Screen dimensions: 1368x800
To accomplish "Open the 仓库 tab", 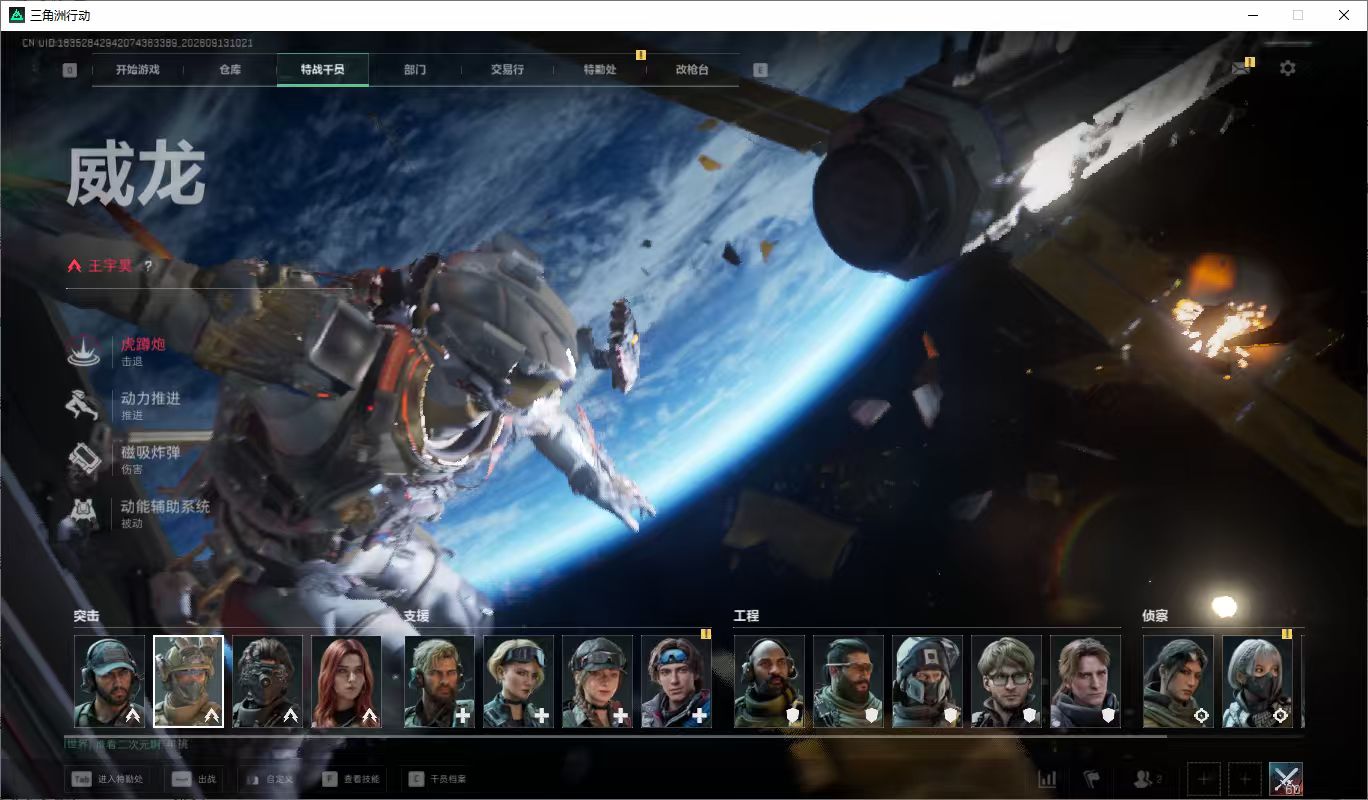I will pyautogui.click(x=230, y=70).
